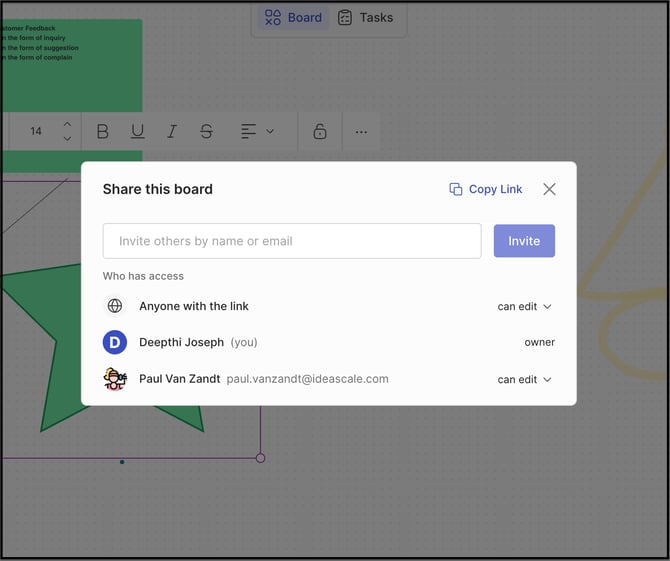Click the Bold formatting icon
Screen dimensions: 670x561
tap(103, 131)
